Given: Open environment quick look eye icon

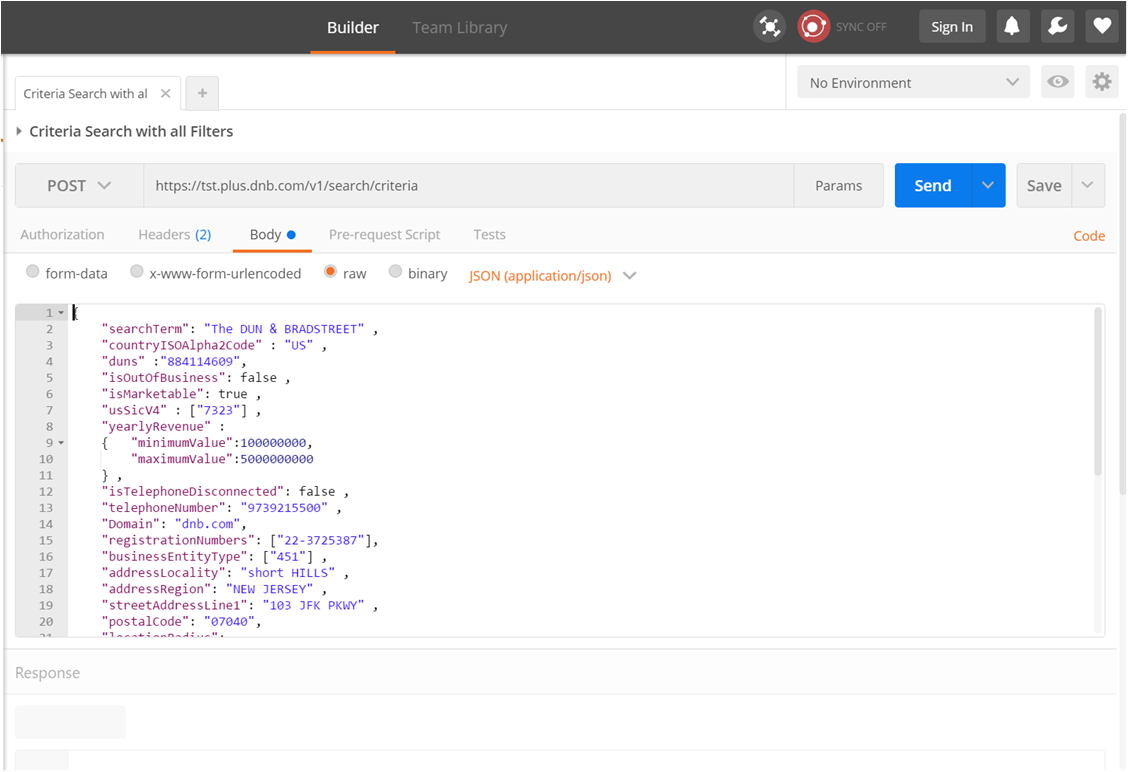Looking at the screenshot, I should tap(1058, 82).
